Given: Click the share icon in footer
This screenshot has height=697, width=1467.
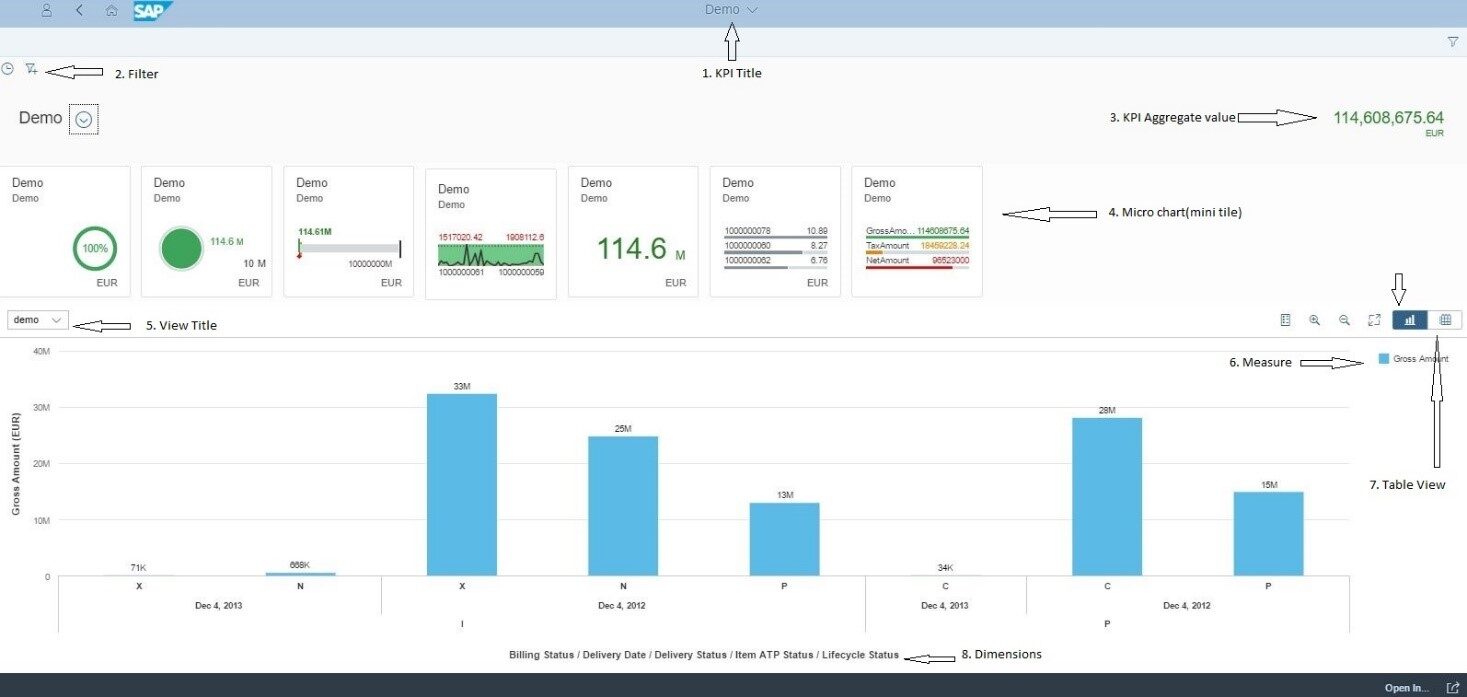Looking at the screenshot, I should pyautogui.click(x=1450, y=688).
